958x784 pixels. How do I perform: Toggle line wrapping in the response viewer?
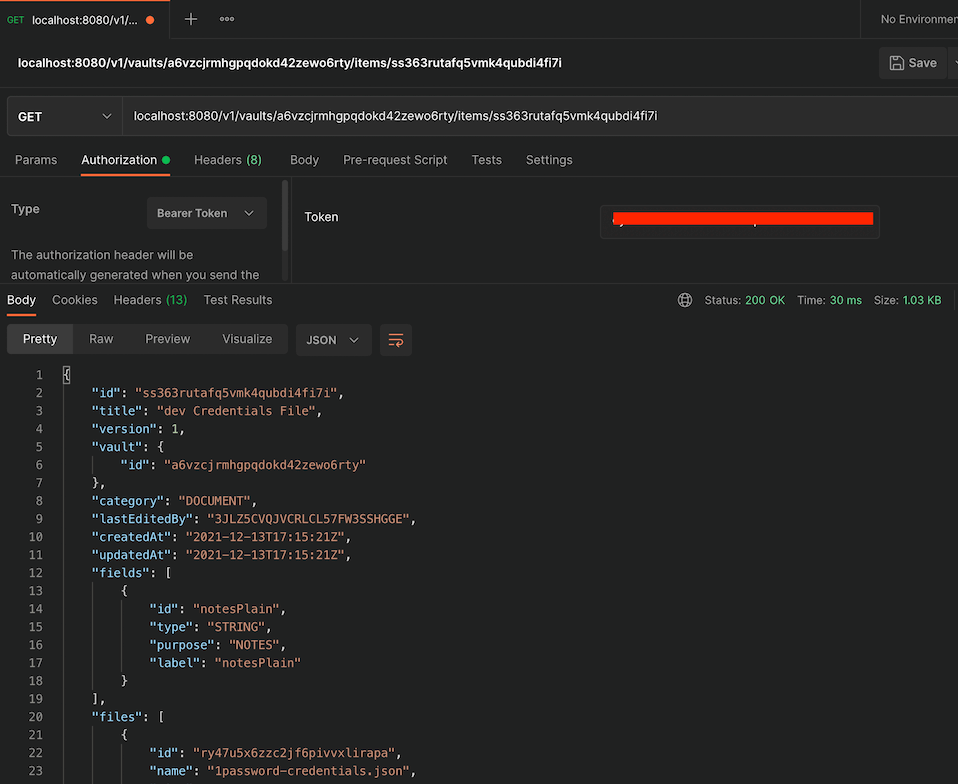click(x=396, y=340)
